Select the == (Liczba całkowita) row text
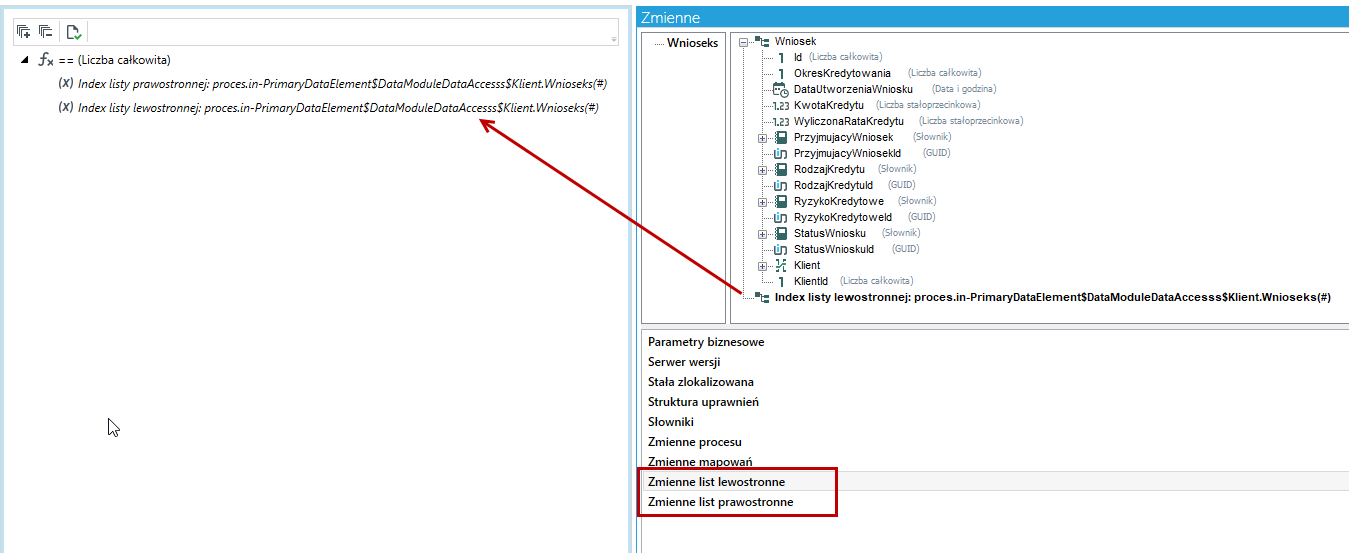 click(x=114, y=60)
